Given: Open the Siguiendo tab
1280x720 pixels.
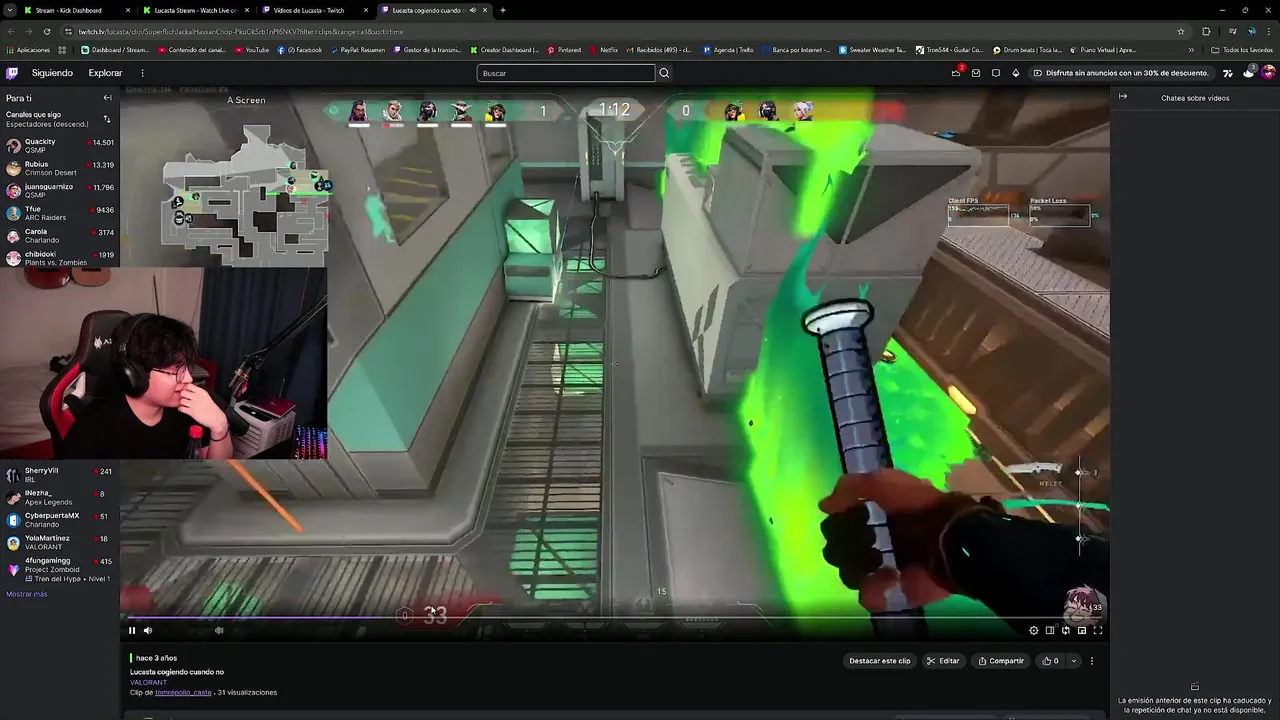Looking at the screenshot, I should 52,73.
